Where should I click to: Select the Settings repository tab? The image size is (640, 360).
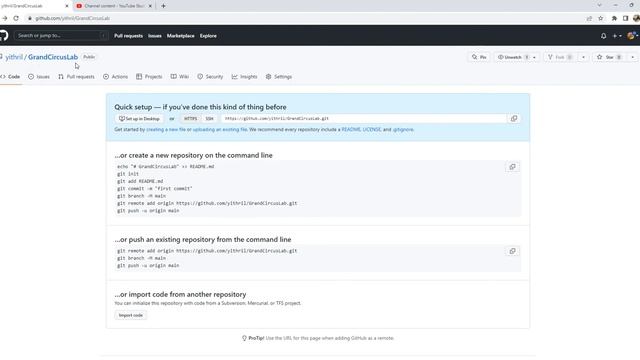(x=279, y=77)
